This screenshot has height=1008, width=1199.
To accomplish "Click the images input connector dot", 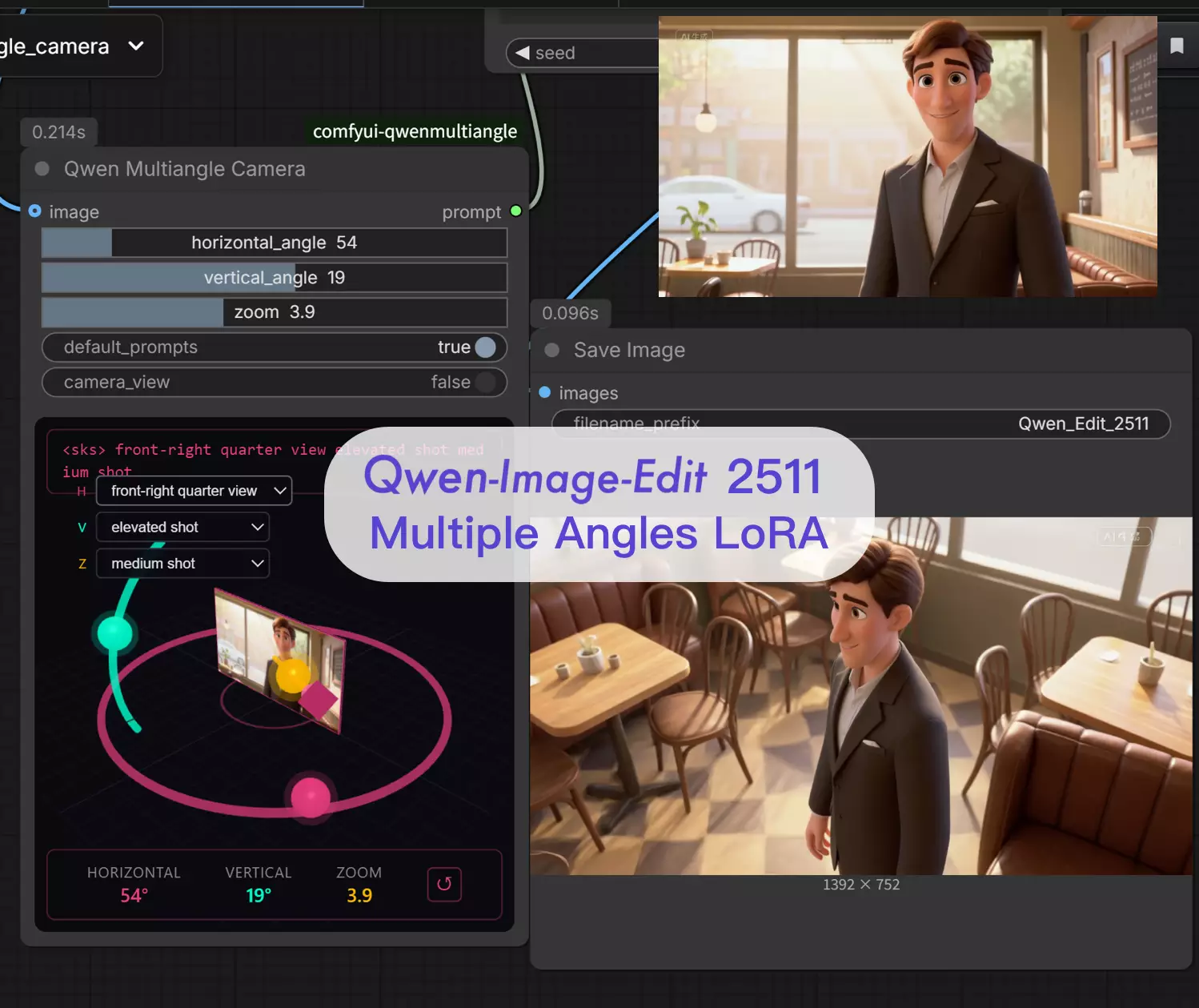I will (545, 392).
